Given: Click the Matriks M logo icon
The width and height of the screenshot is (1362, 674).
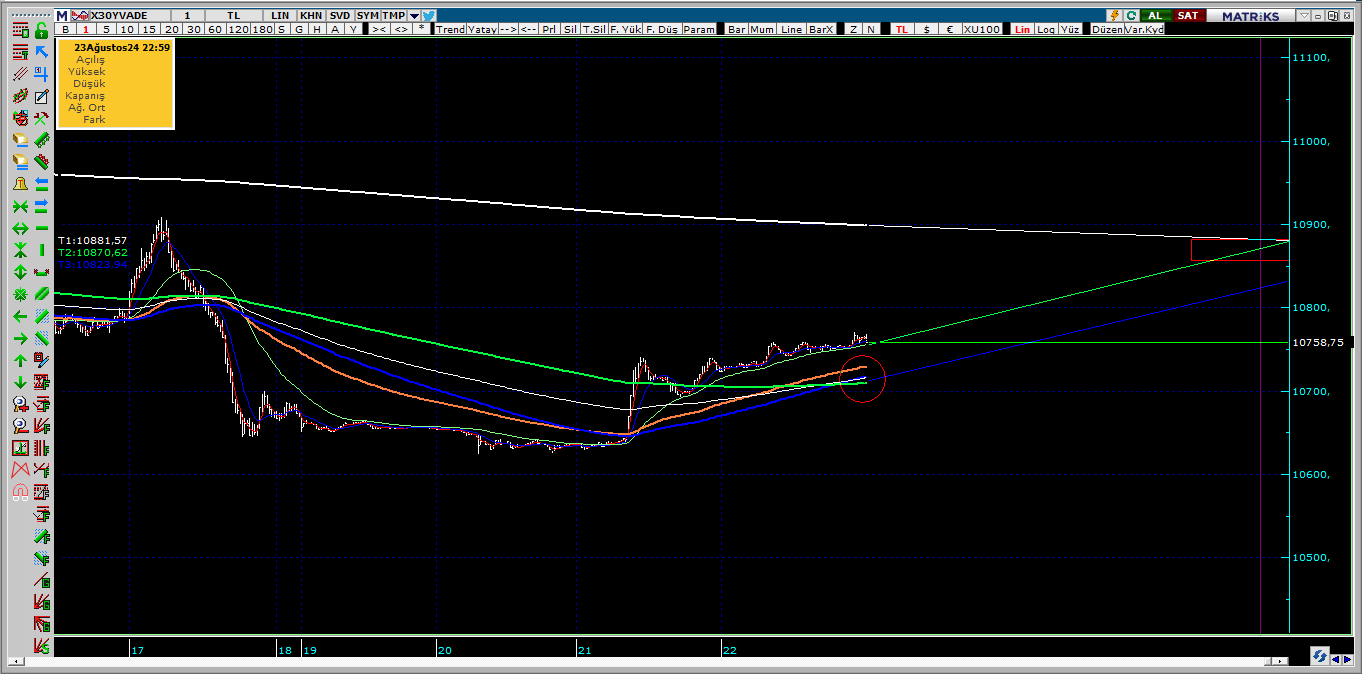Looking at the screenshot, I should [x=61, y=16].
